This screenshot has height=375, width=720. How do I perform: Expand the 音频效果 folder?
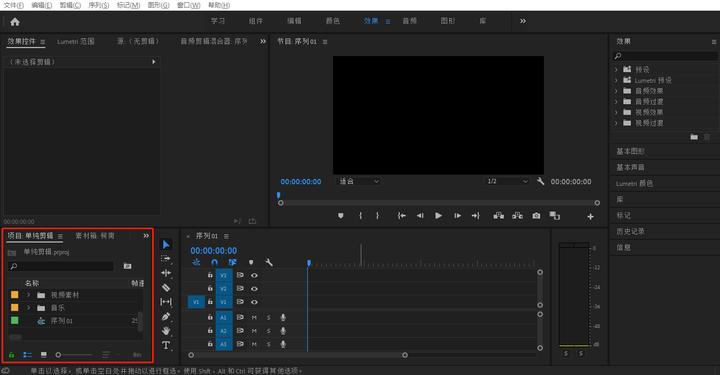pyautogui.click(x=616, y=91)
